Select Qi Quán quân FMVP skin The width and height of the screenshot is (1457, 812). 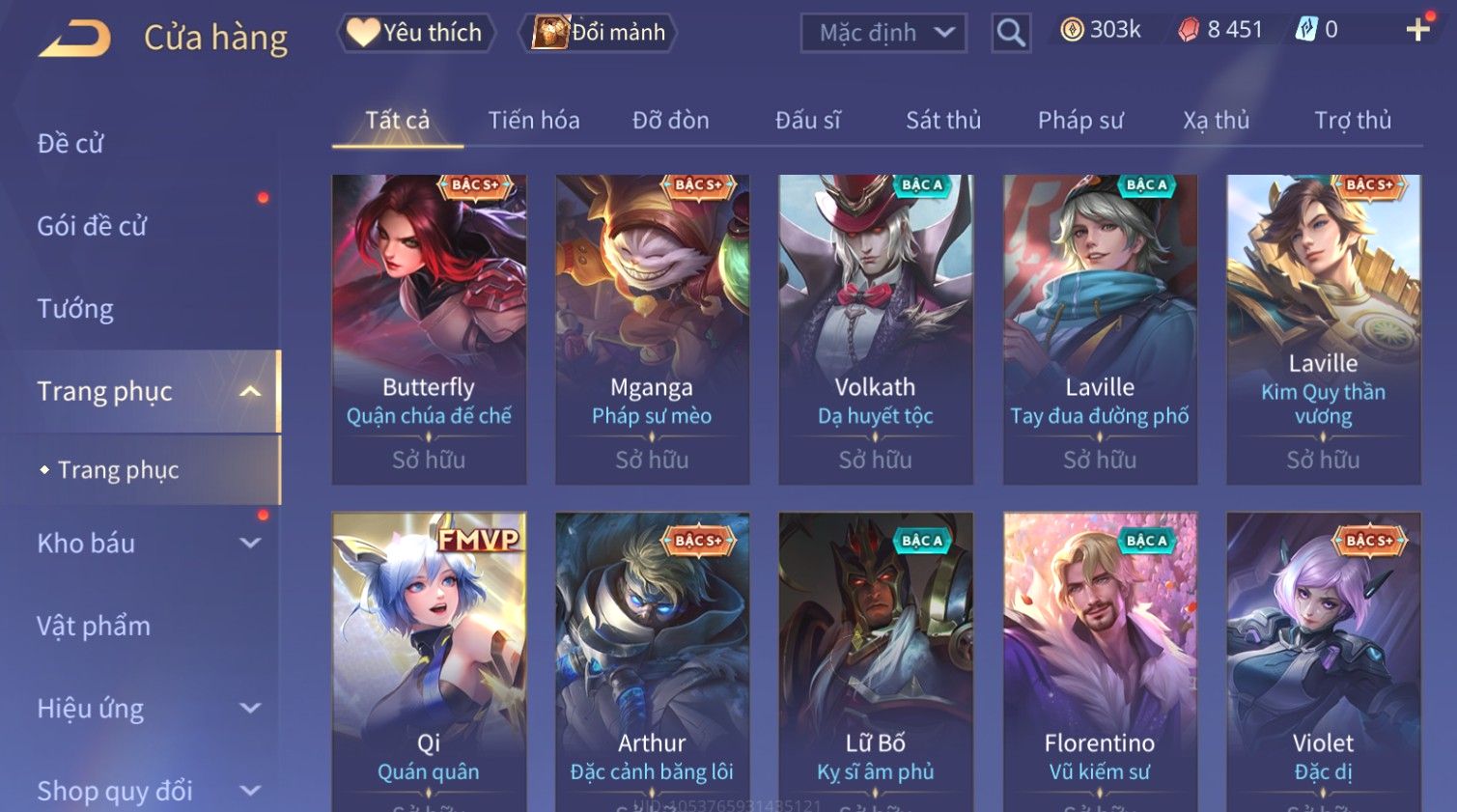[429, 661]
